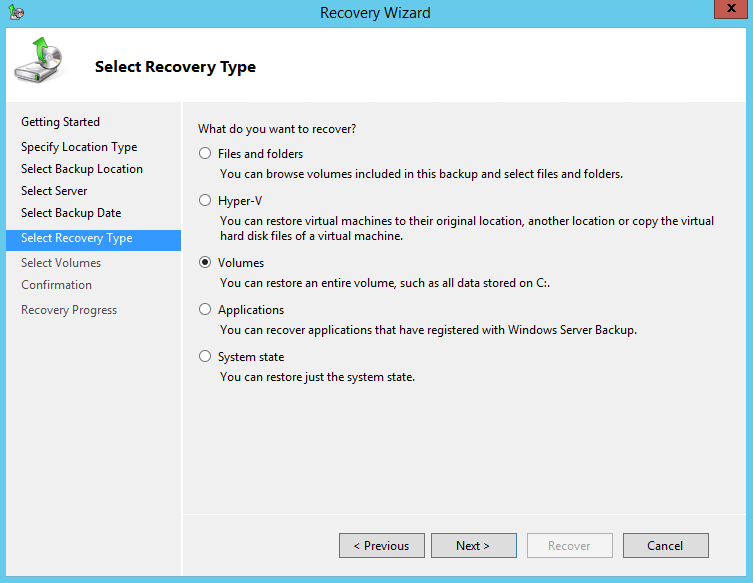
Task: Select the System state radio option
Action: click(205, 357)
